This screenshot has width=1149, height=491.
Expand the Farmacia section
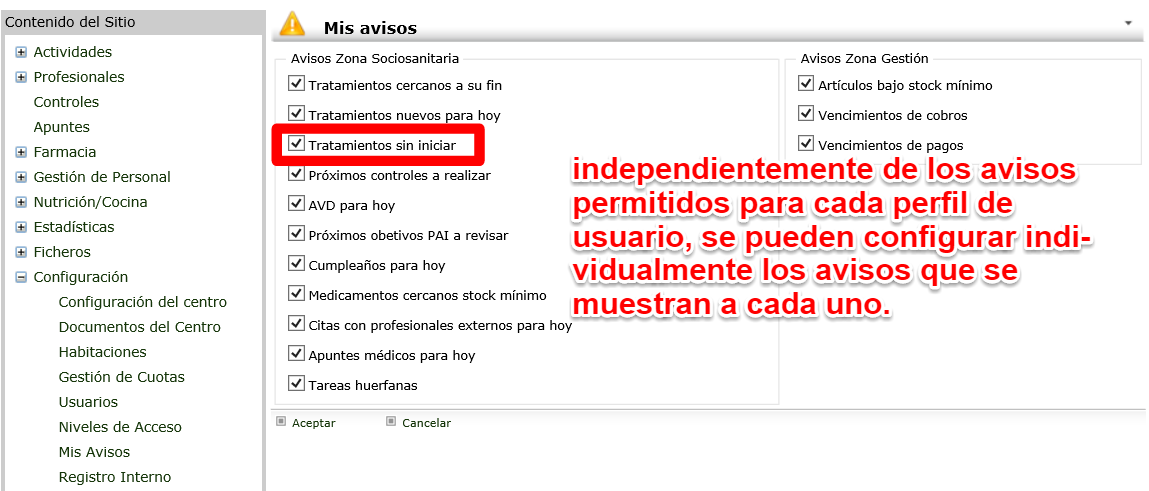[21, 152]
